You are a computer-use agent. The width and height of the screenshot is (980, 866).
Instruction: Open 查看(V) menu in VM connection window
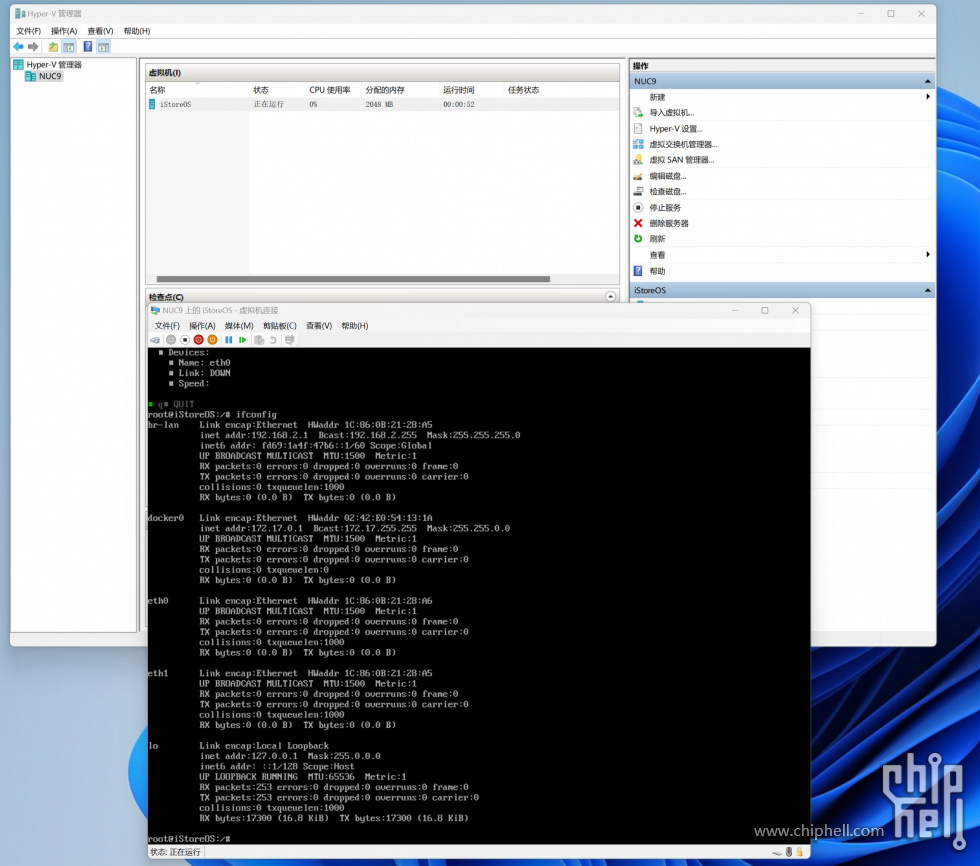[319, 326]
